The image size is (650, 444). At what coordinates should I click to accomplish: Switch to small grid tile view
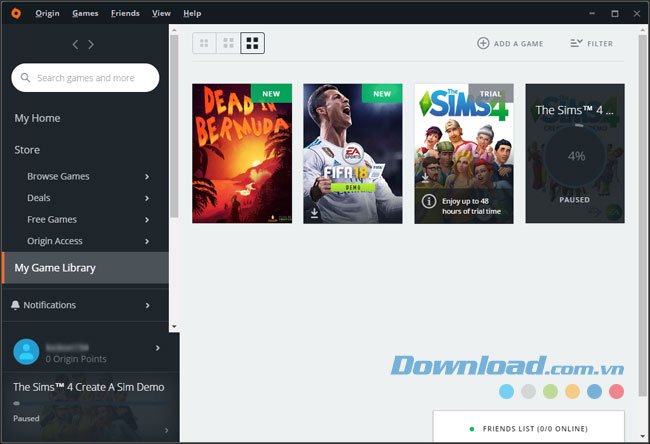tap(204, 43)
